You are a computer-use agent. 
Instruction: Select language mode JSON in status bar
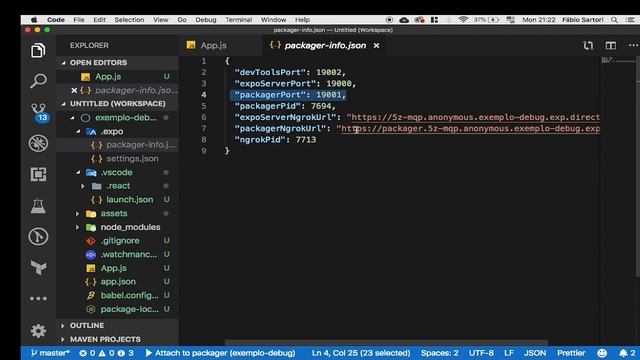(535, 353)
